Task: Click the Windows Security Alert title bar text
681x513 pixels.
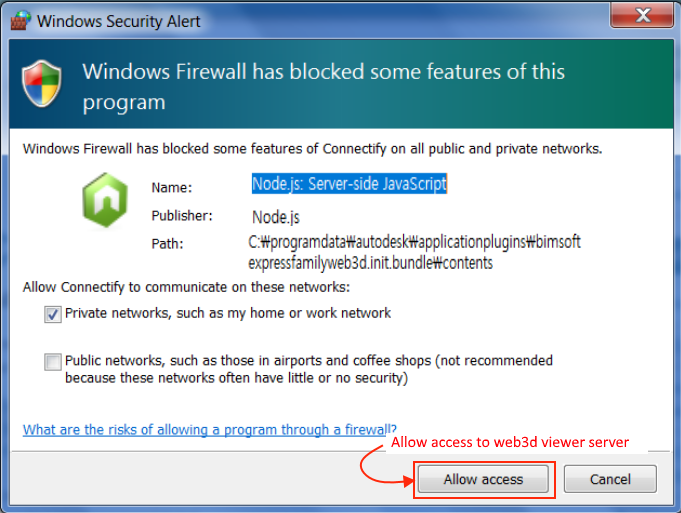Action: 119,21
